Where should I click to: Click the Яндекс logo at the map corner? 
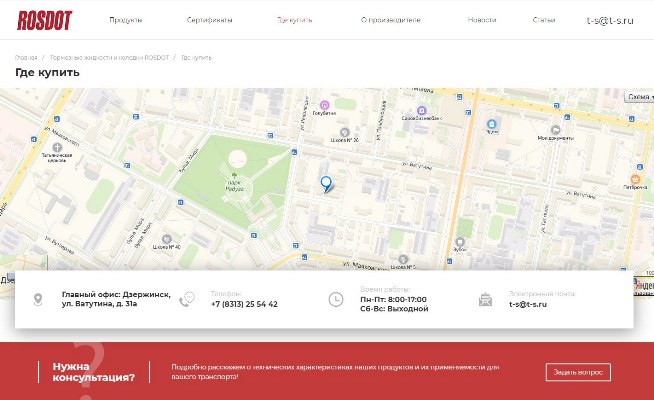pyautogui.click(x=644, y=286)
